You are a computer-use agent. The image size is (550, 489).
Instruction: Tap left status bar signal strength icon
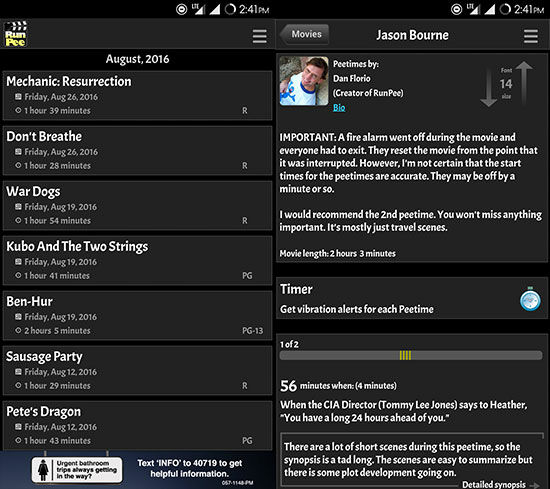pos(215,9)
